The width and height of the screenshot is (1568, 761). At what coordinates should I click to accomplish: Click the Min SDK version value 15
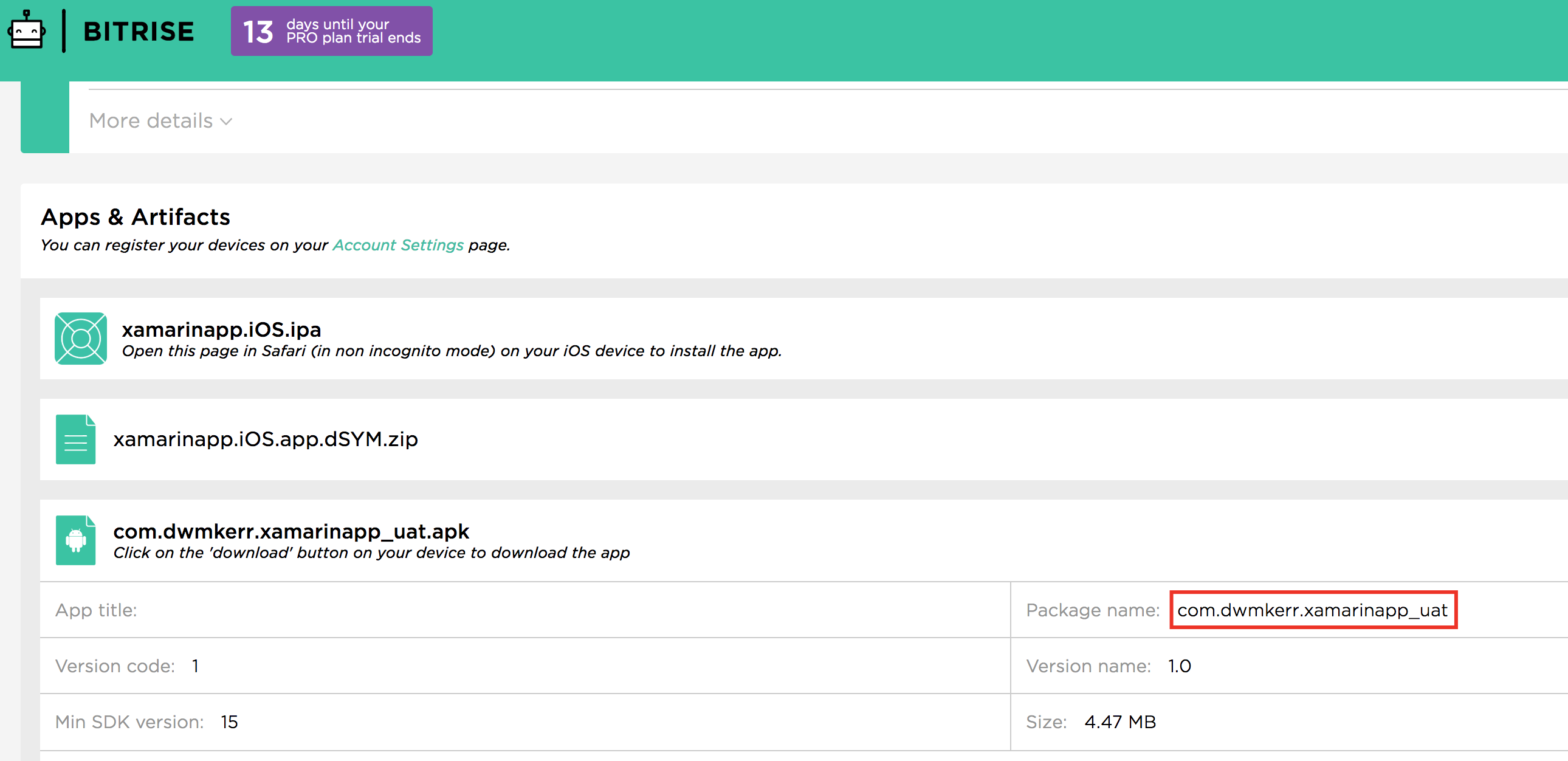229,722
